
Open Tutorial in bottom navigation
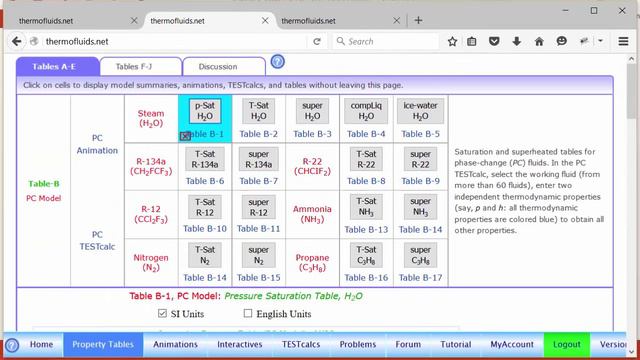tap(456, 344)
